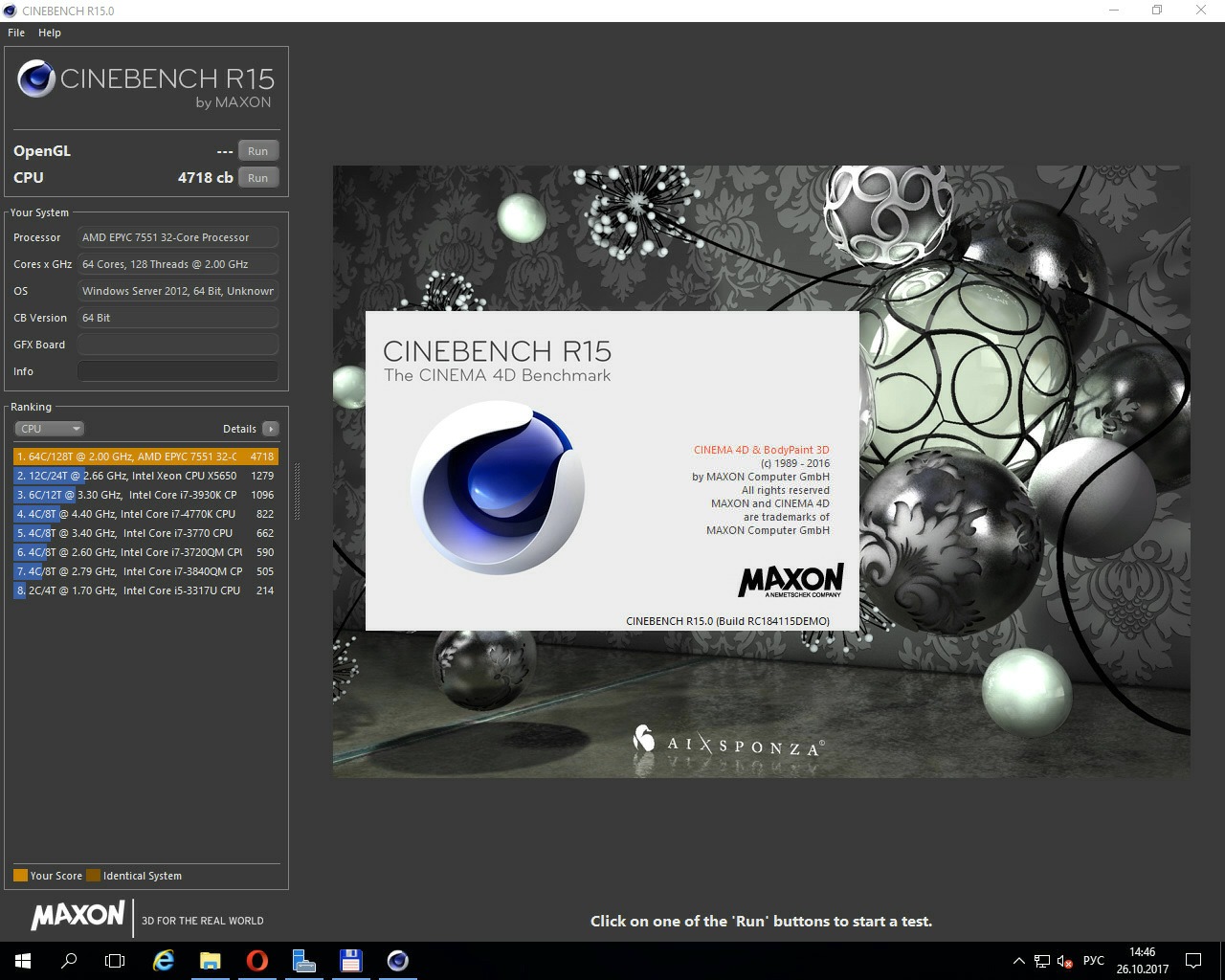Select the Intel Xeon CPU X5650 ranking row
The image size is (1225, 980).
pyautogui.click(x=145, y=476)
